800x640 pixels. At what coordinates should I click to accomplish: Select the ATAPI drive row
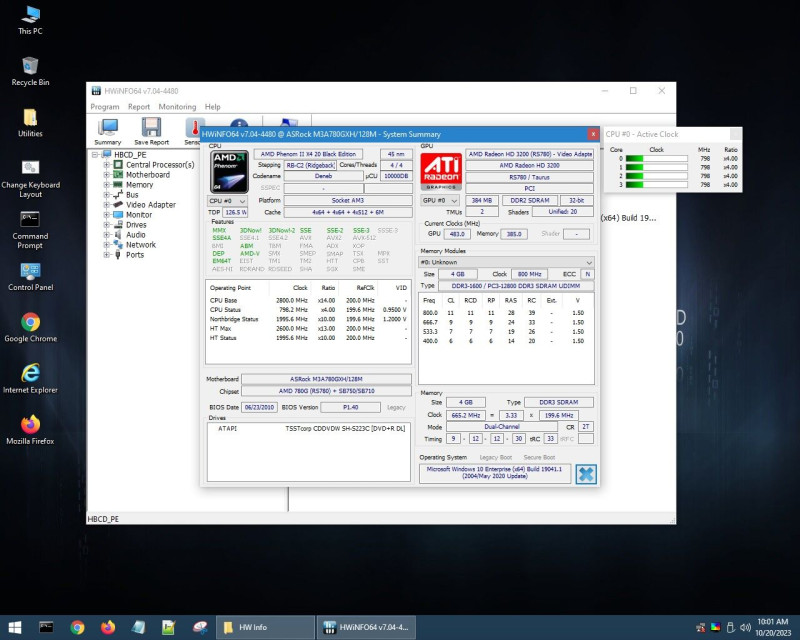point(309,429)
